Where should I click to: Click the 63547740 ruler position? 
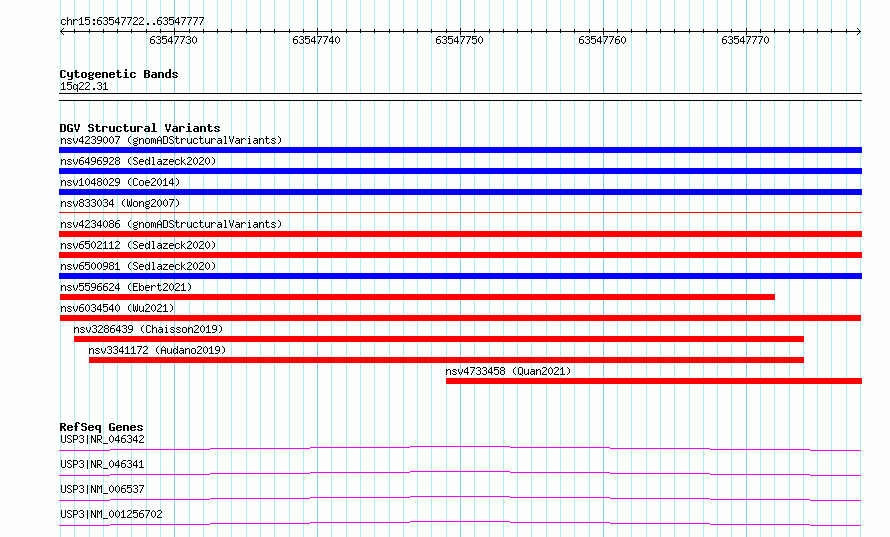tap(316, 40)
